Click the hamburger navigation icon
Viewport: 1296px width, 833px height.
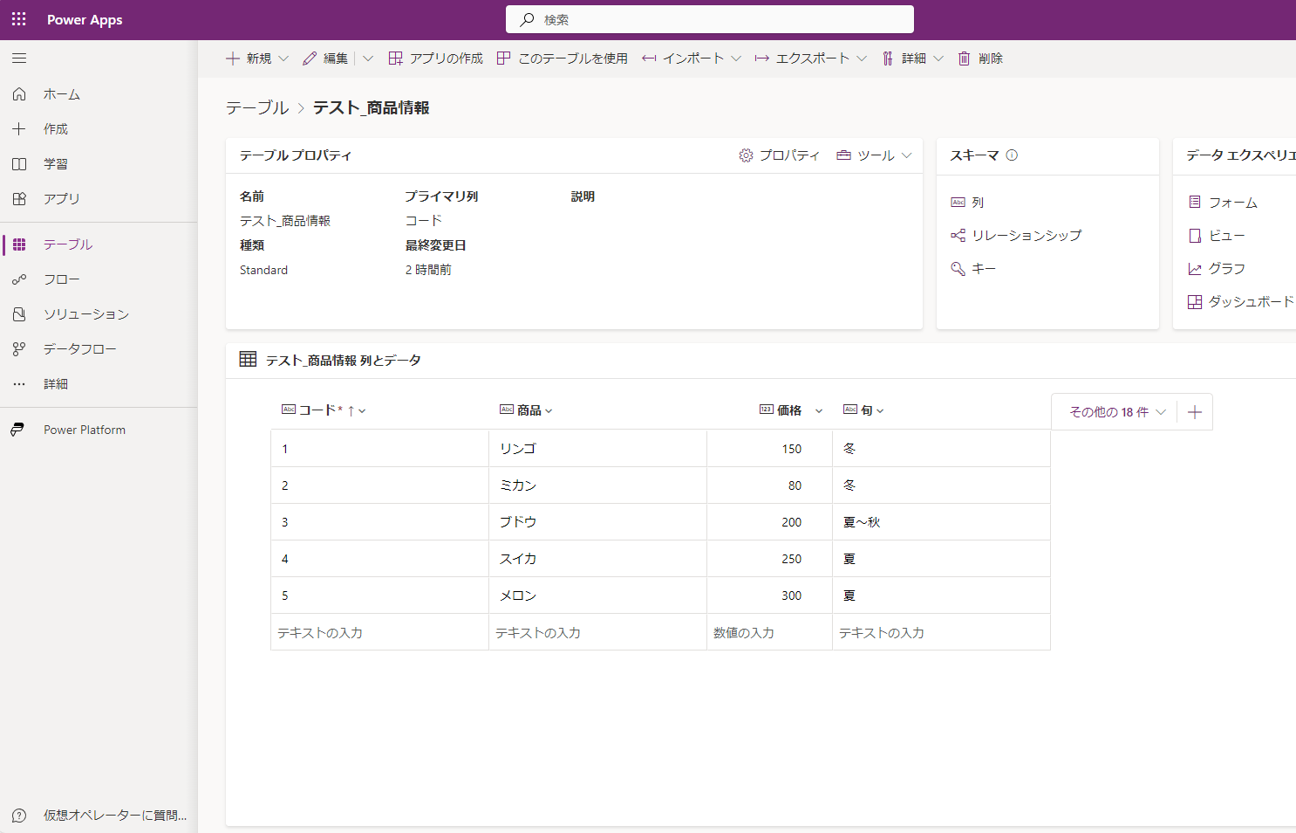(x=18, y=57)
